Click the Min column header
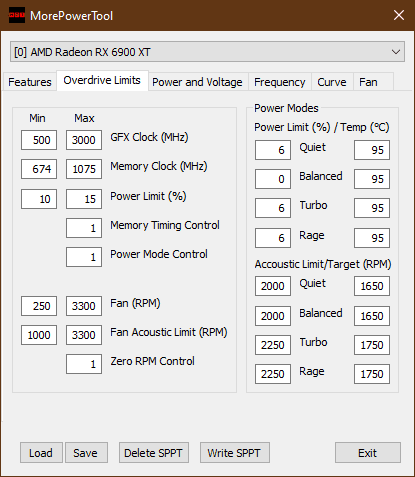This screenshot has width=415, height=477. (37, 118)
